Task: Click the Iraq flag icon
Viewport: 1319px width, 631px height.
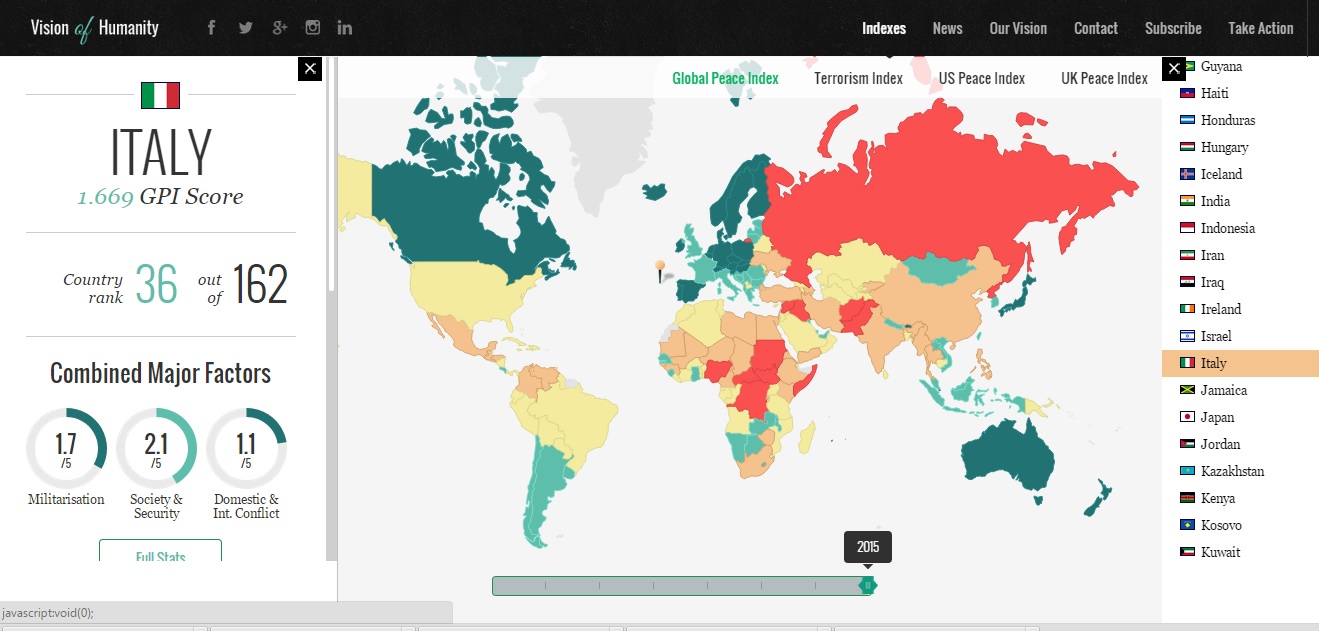Action: [x=1187, y=282]
